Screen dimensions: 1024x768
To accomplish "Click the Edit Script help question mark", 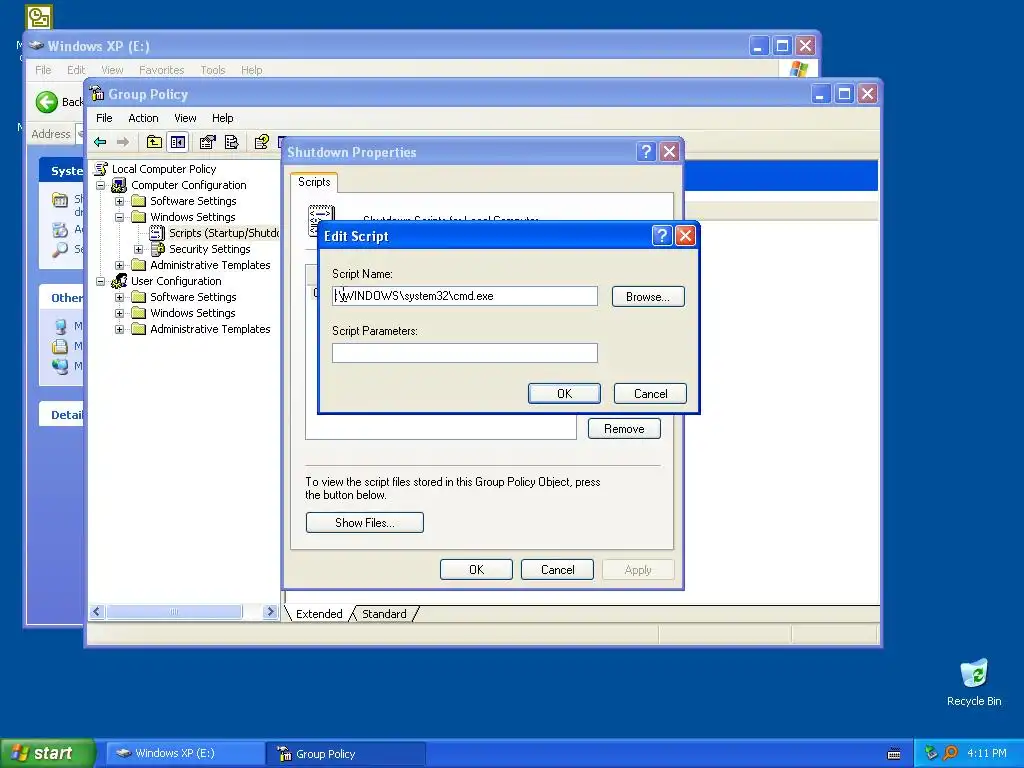I will tap(662, 235).
